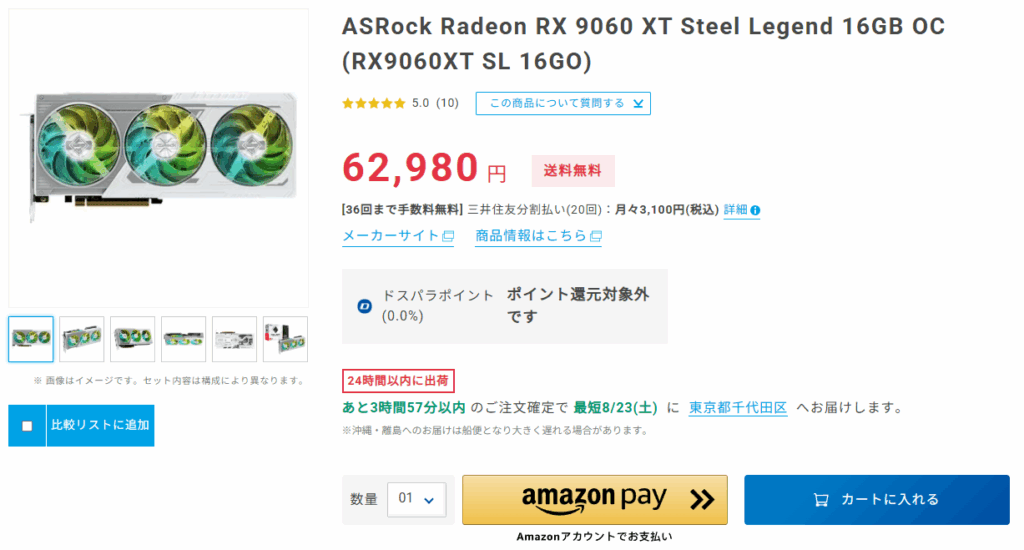Viewport: 1024px width, 550px height.
Task: Click the five-star rating
Action: pos(374,103)
